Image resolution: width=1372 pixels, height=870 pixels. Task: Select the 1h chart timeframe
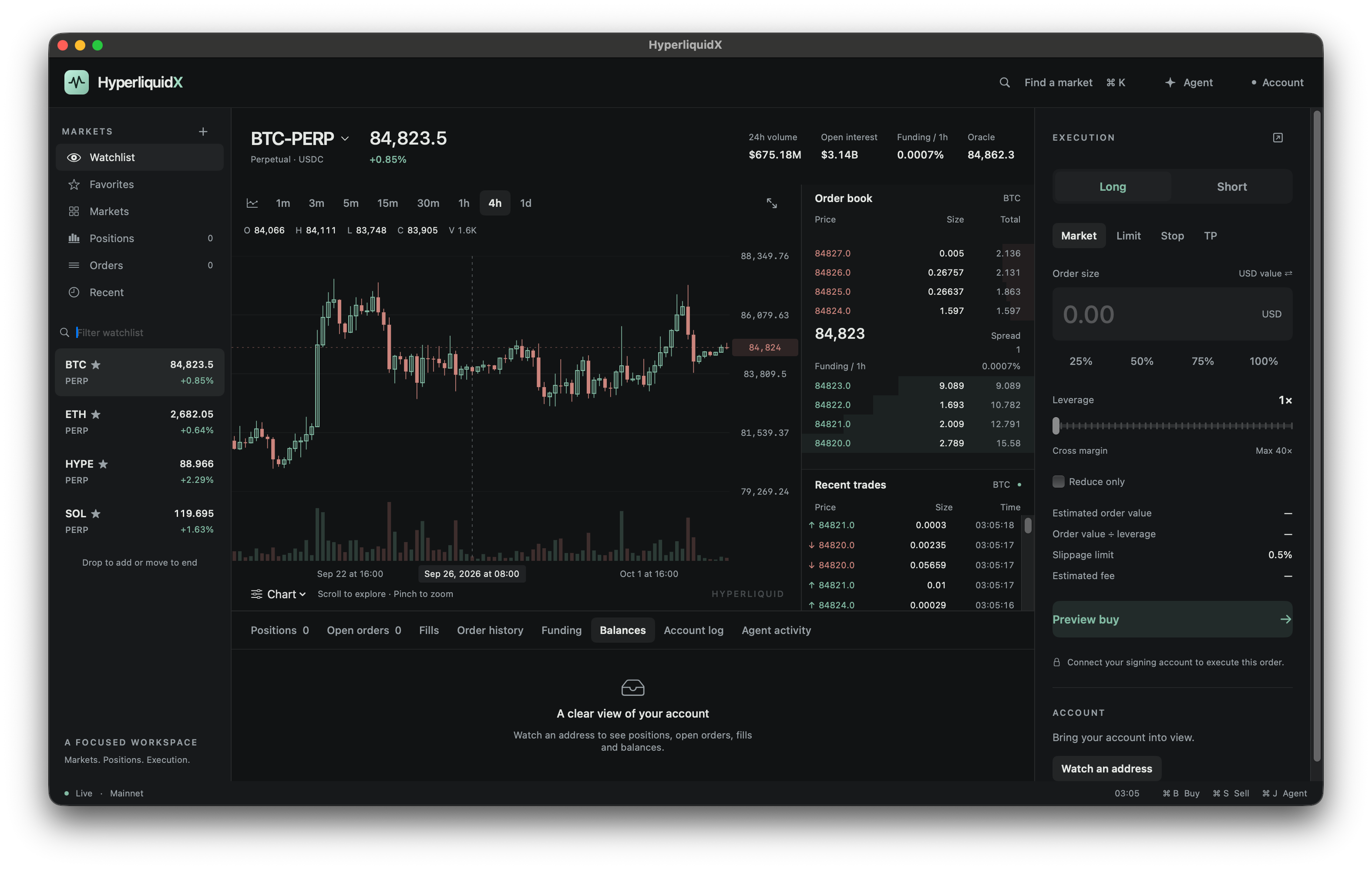pos(464,203)
